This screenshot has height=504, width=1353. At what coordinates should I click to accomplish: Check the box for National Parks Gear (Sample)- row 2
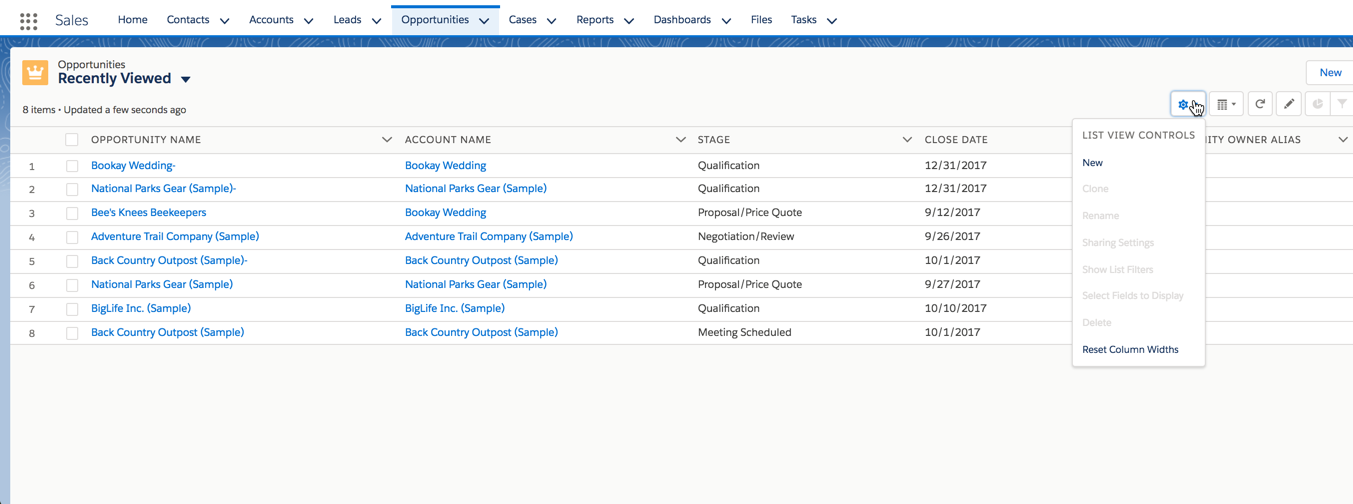[x=72, y=189]
